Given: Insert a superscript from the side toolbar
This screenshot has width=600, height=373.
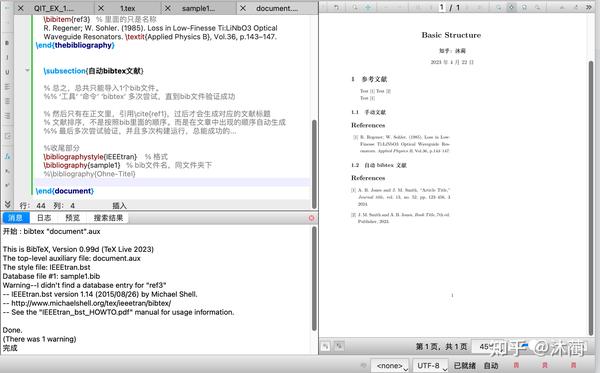Looking at the screenshot, I should [x=7, y=185].
